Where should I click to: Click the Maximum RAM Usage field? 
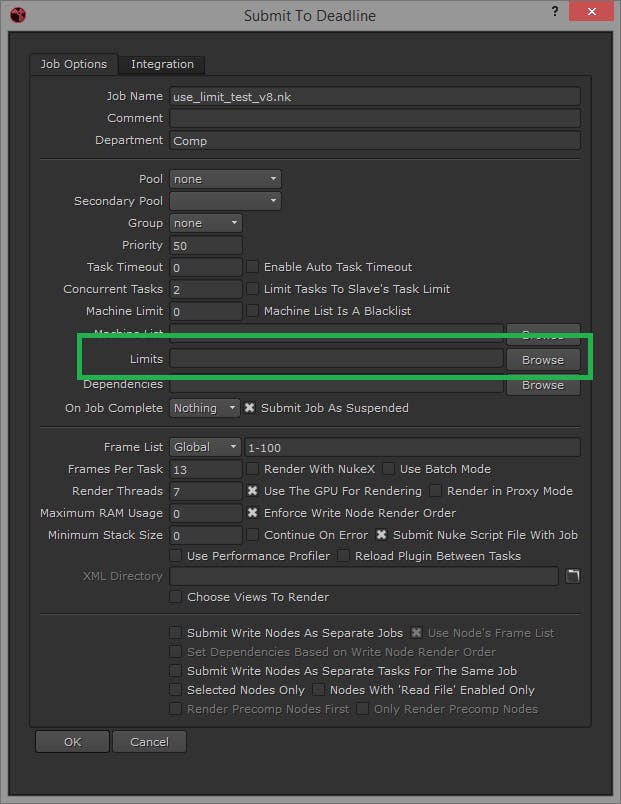[206, 513]
